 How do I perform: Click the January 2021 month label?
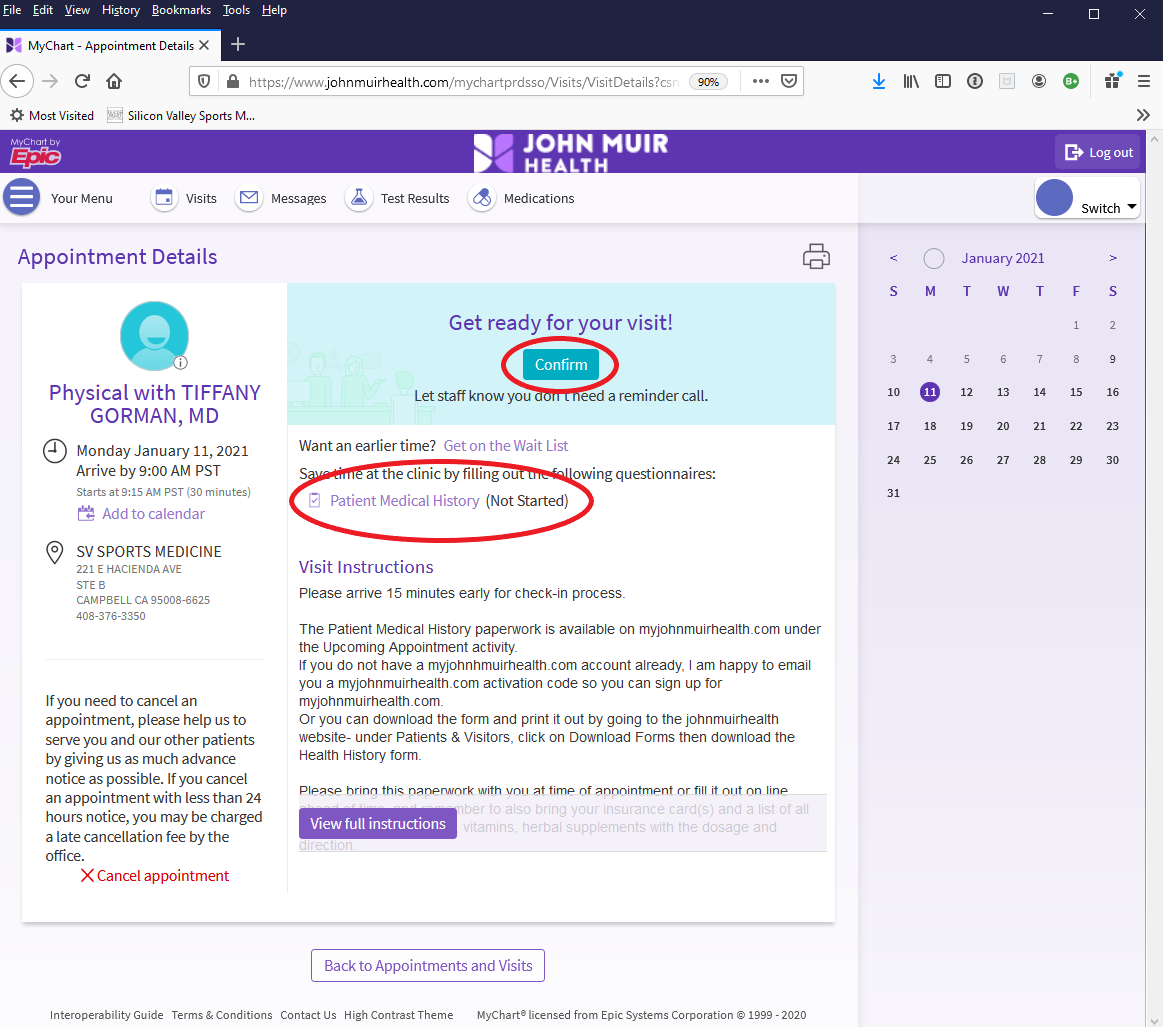(1002, 258)
